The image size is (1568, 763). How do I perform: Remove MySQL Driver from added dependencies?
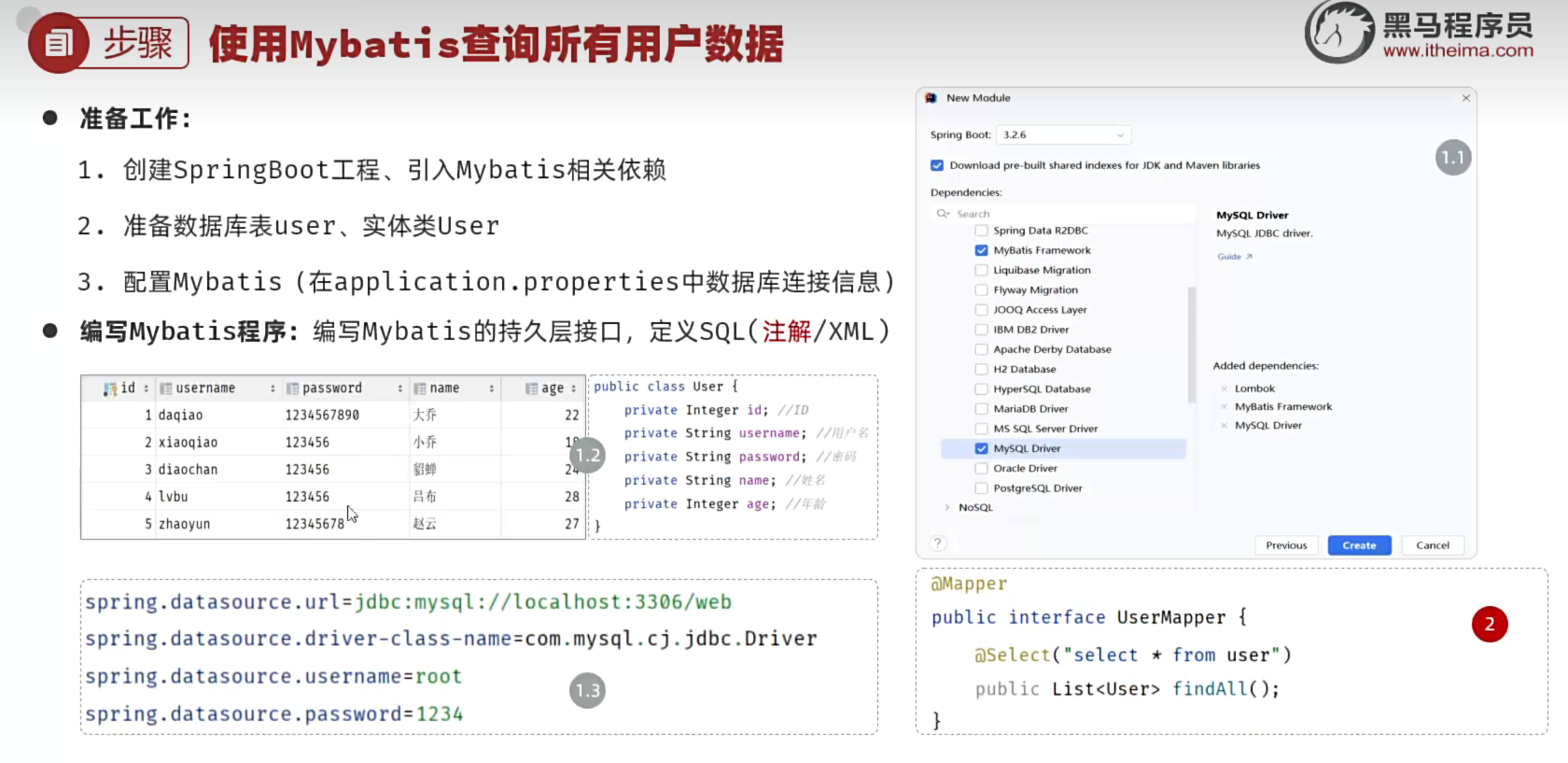point(1224,426)
